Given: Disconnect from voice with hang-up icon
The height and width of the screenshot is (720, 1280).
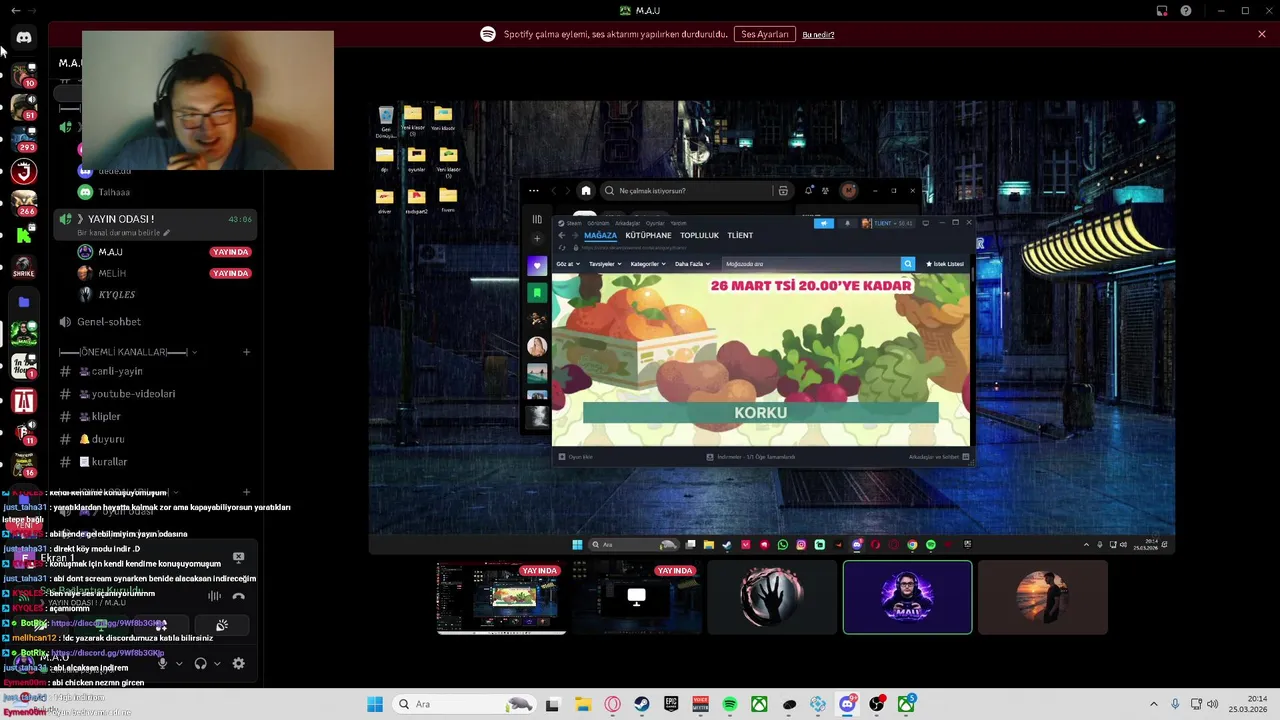Looking at the screenshot, I should pyautogui.click(x=238, y=596).
